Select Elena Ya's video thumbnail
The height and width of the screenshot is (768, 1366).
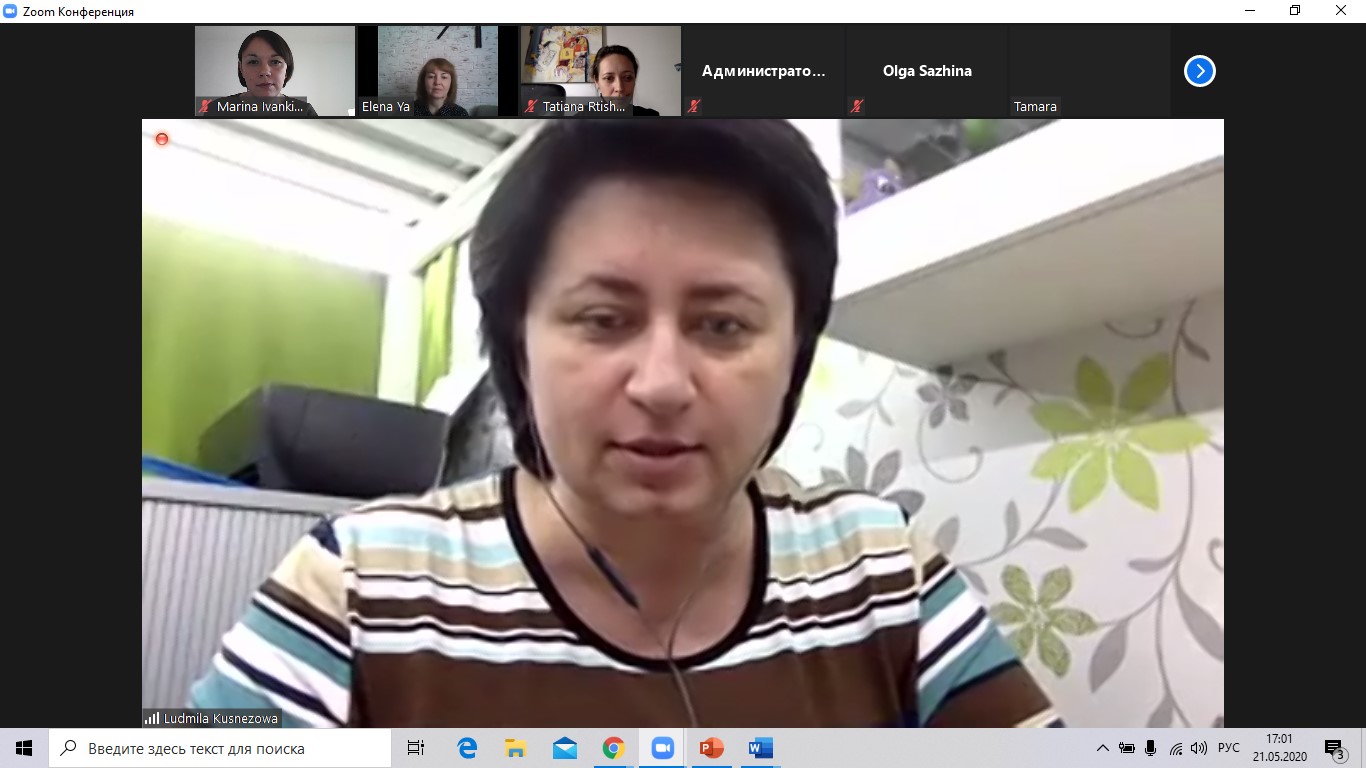click(x=438, y=71)
